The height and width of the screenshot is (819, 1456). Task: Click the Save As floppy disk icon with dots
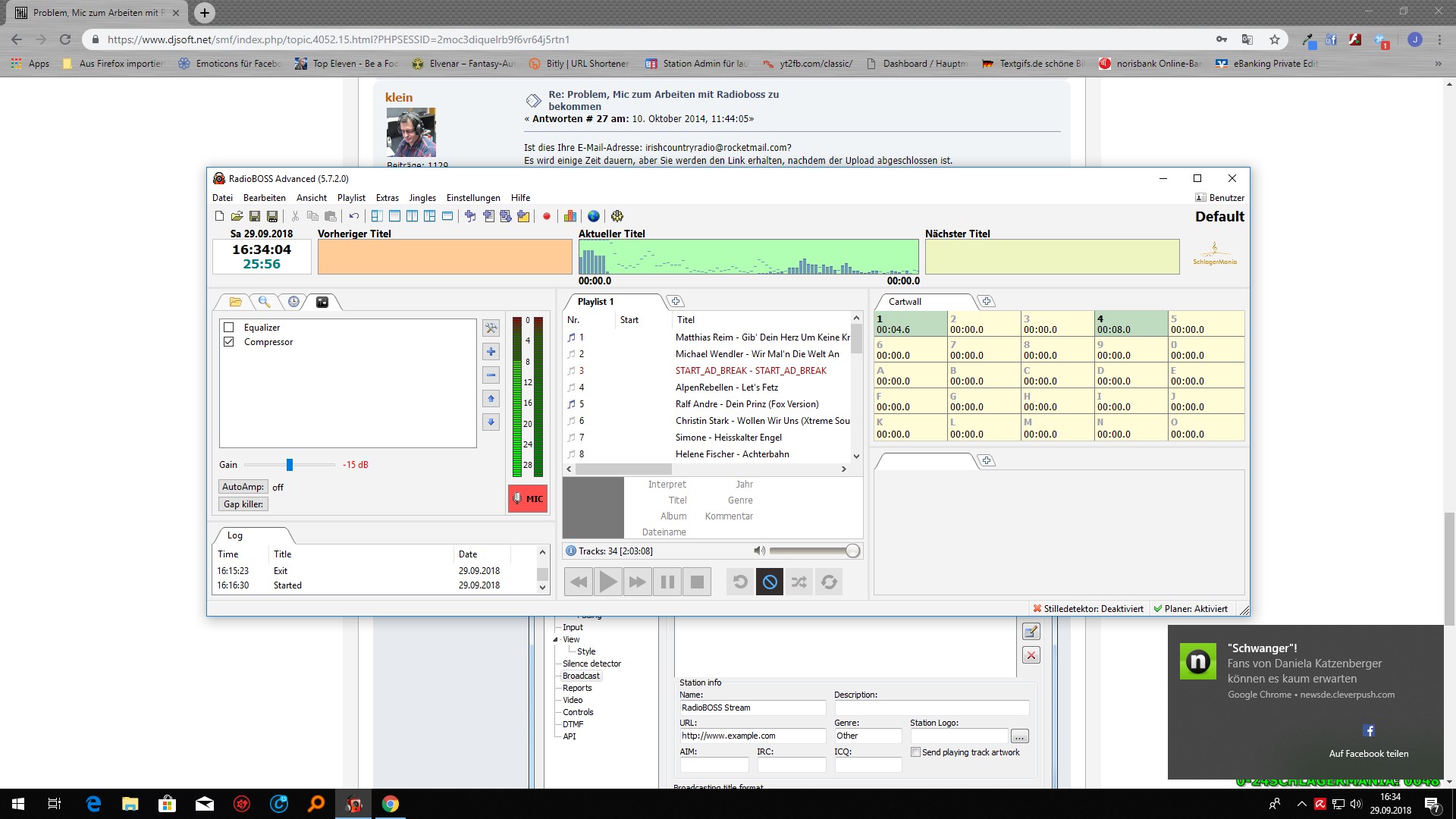point(272,217)
